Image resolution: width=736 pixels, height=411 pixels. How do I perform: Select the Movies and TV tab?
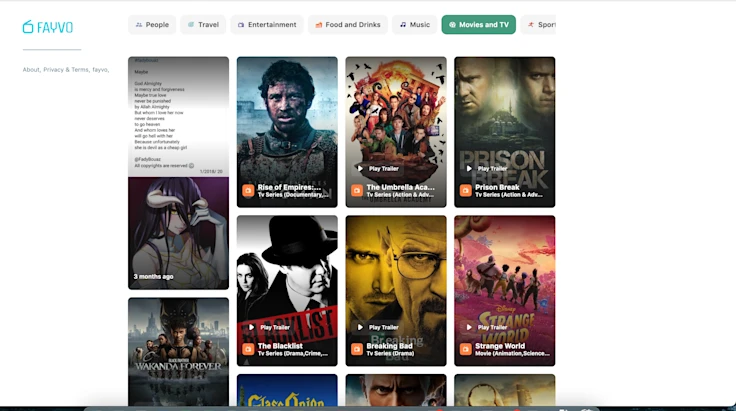(x=479, y=25)
